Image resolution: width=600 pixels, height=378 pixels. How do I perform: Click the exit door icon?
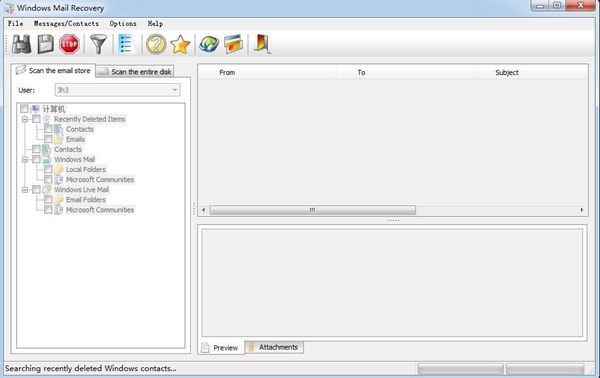point(262,44)
